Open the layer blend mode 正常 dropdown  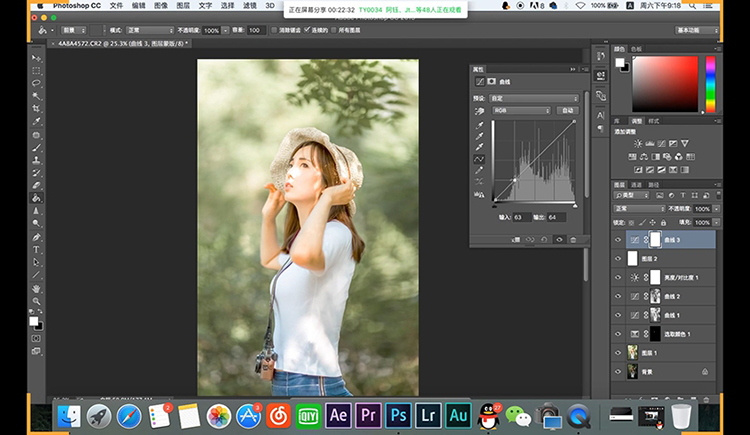pos(640,209)
